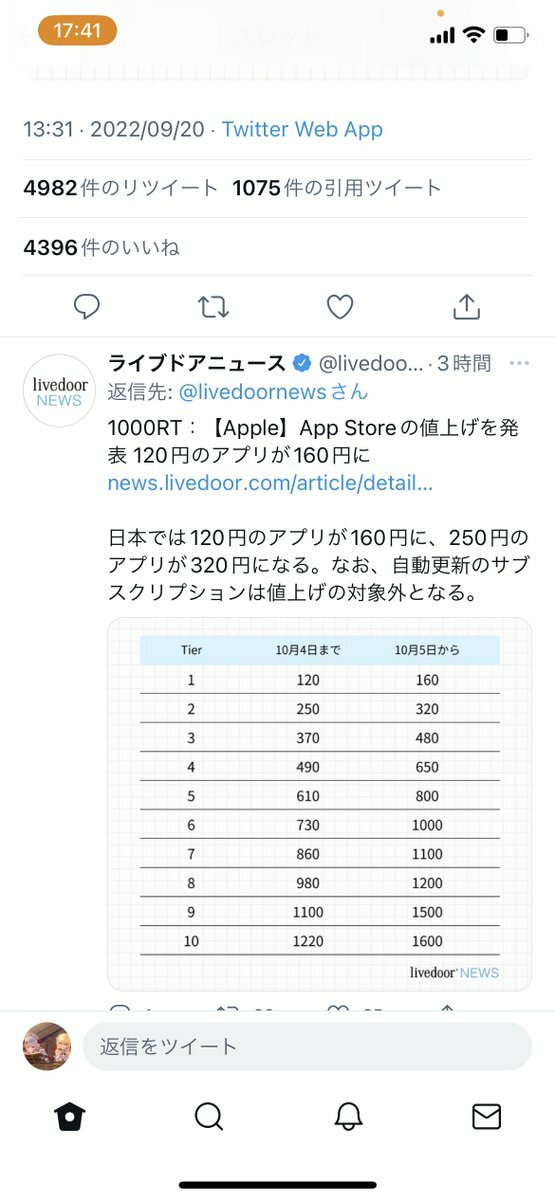Screen dimensions: 555x1200
Task: Open the Twitter Web App source link
Action: tap(302, 129)
